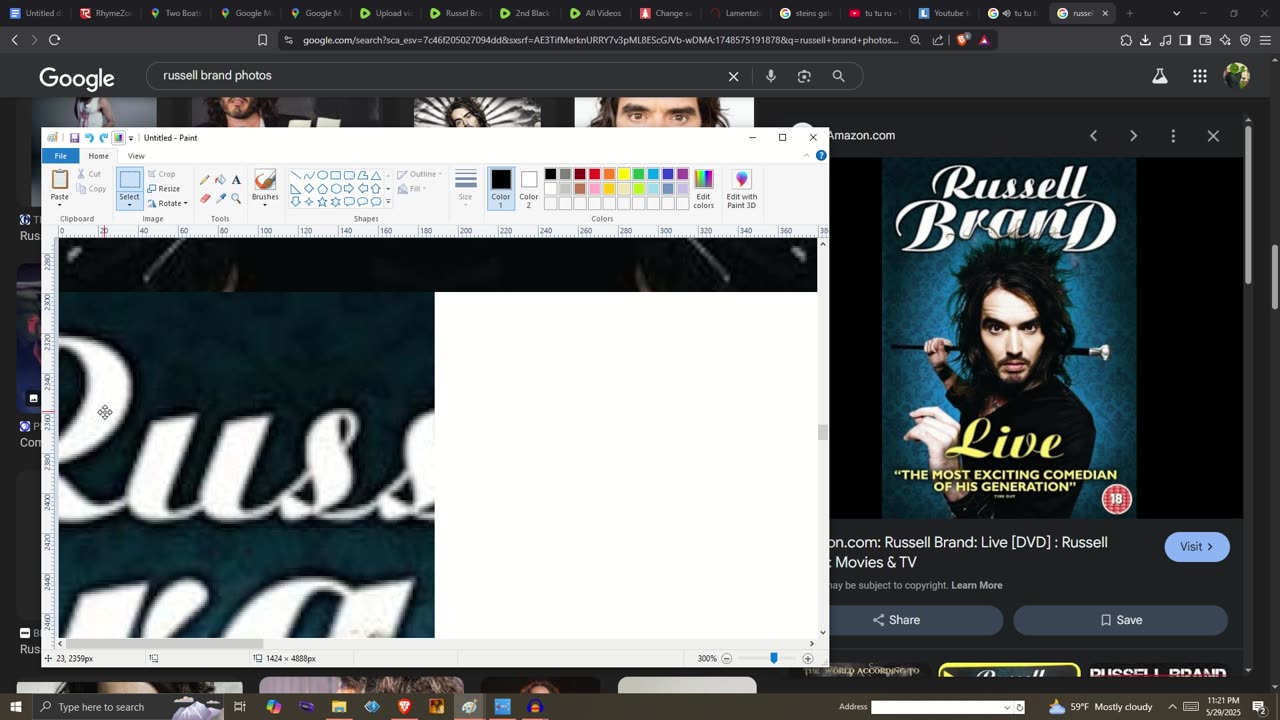
Task: Collapse the Paint ribbon chevron
Action: tap(808, 156)
